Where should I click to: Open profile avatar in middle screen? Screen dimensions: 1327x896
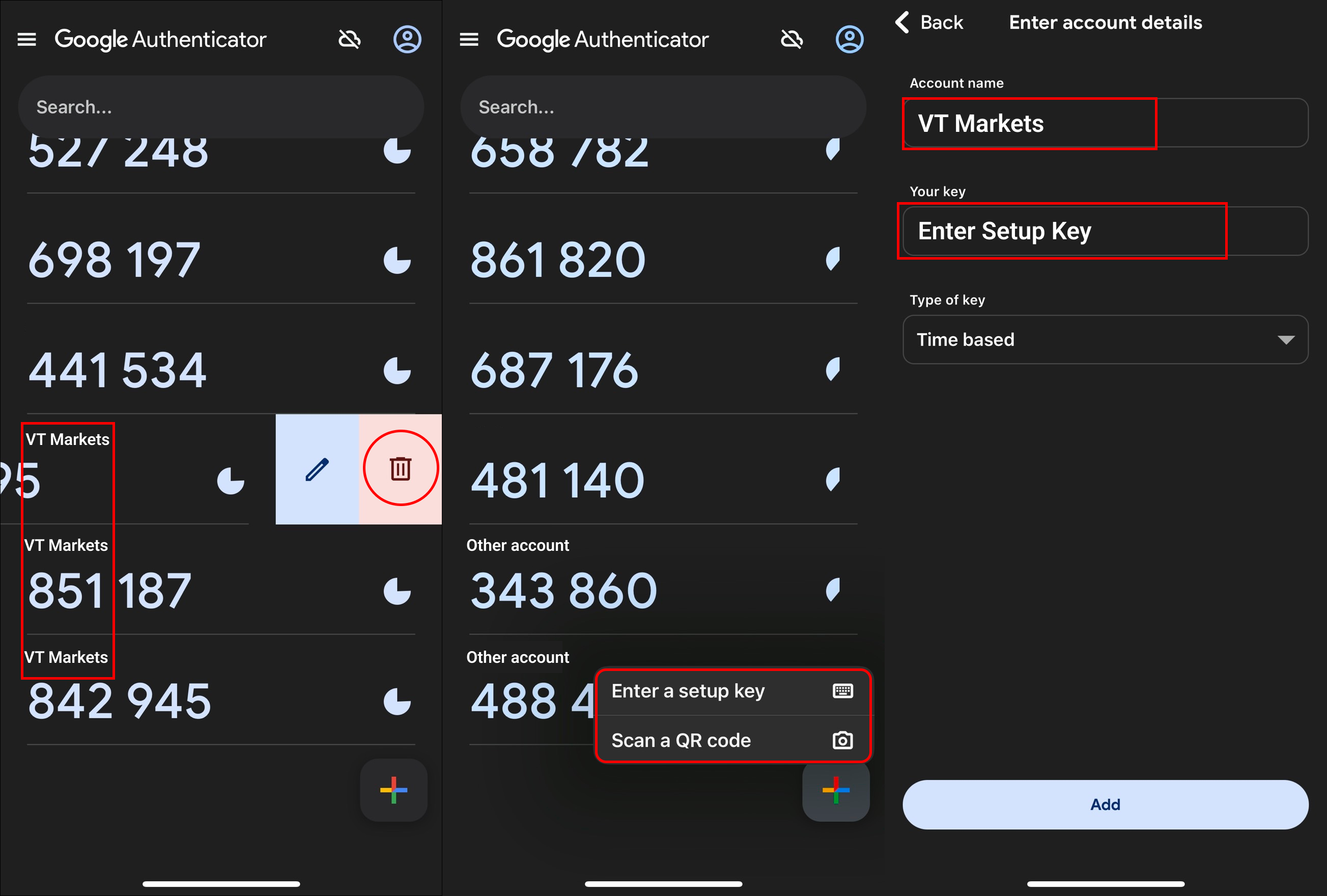pyautogui.click(x=849, y=39)
